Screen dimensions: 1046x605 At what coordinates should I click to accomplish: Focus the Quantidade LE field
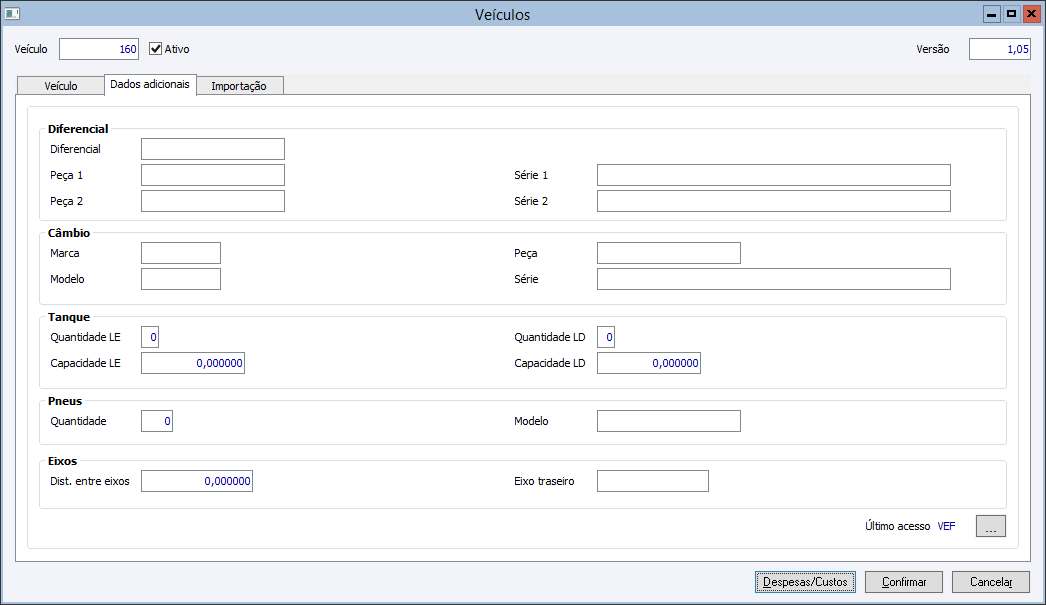click(x=150, y=337)
